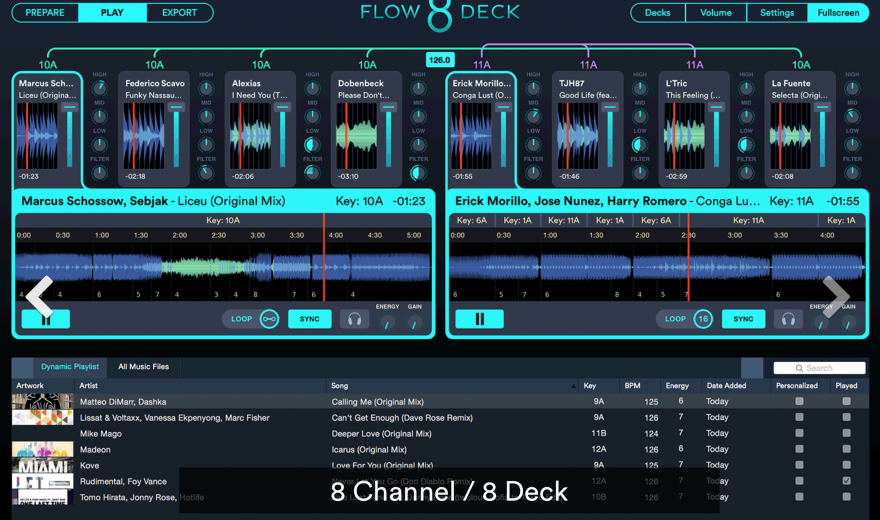Screen dimensions: 880x520
Task: Select the Marcus Sch... Liceu deck
Action: coord(47,129)
